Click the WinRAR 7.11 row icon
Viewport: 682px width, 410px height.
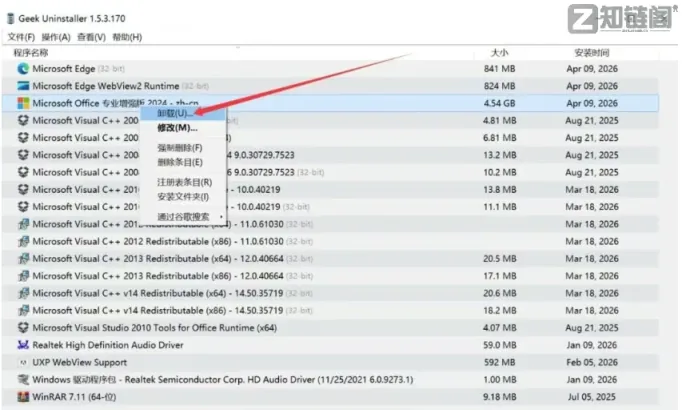[x=23, y=397]
